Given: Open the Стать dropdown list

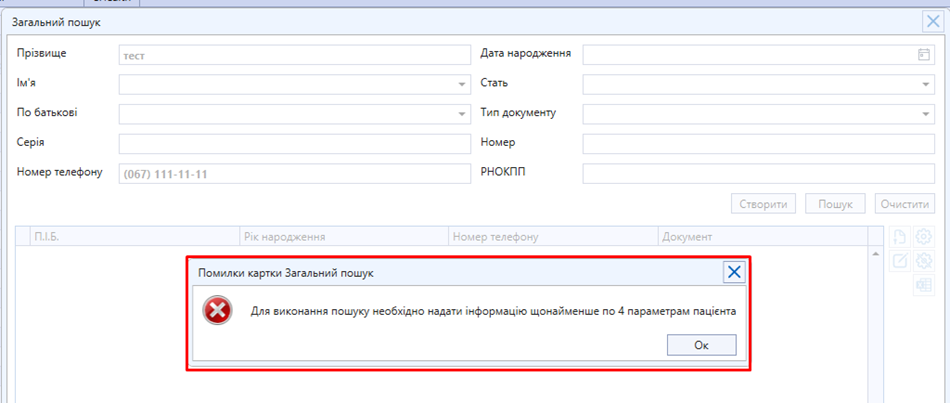Looking at the screenshot, I should (x=926, y=85).
